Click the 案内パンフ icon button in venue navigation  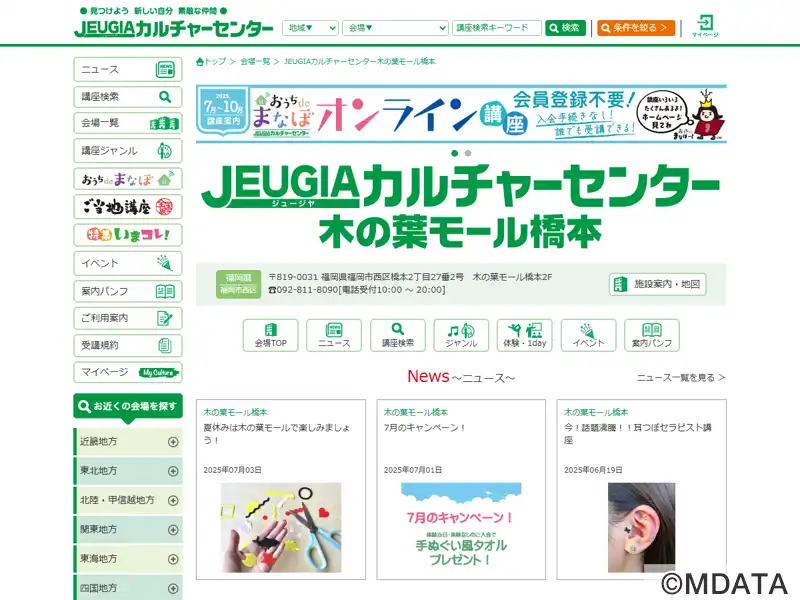click(652, 335)
